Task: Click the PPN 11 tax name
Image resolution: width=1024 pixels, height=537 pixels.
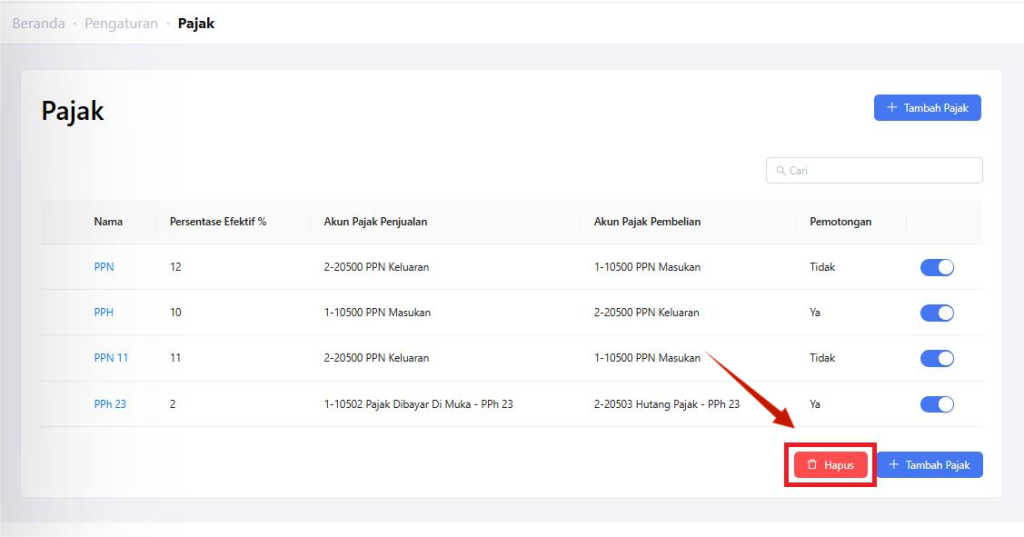Action: pyautogui.click(x=111, y=358)
